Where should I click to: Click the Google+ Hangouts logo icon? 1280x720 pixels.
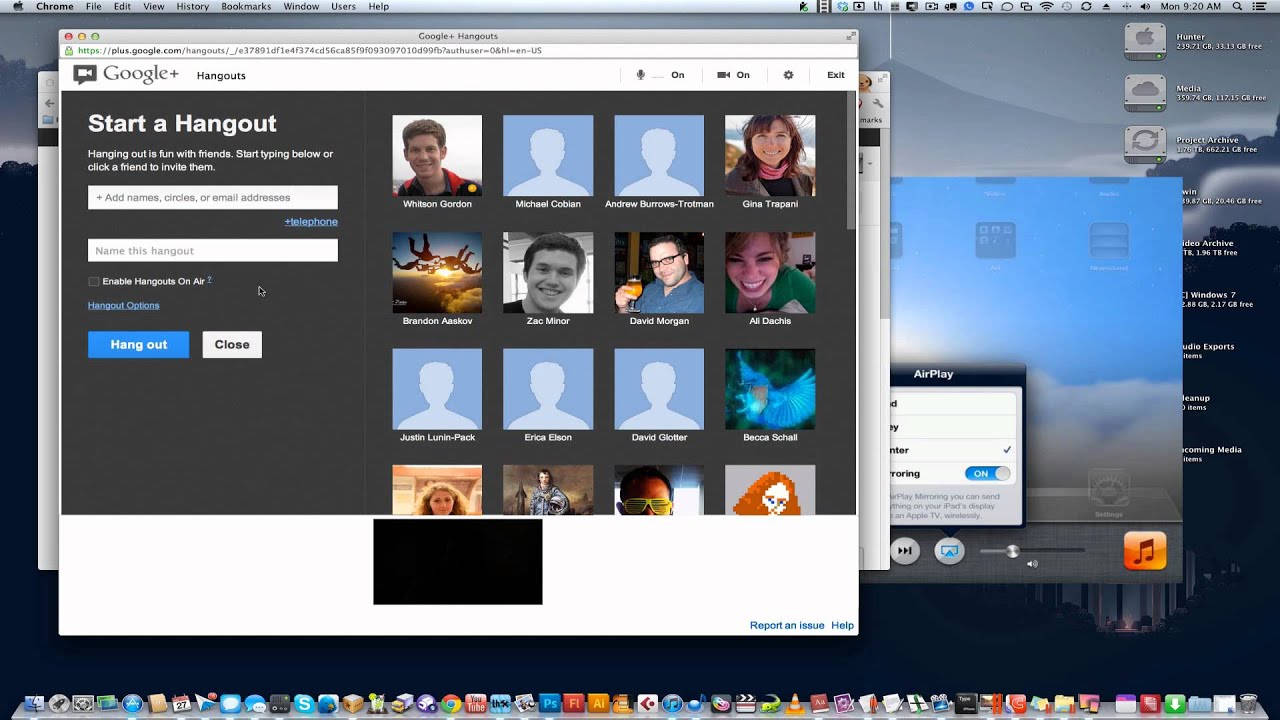(x=85, y=75)
